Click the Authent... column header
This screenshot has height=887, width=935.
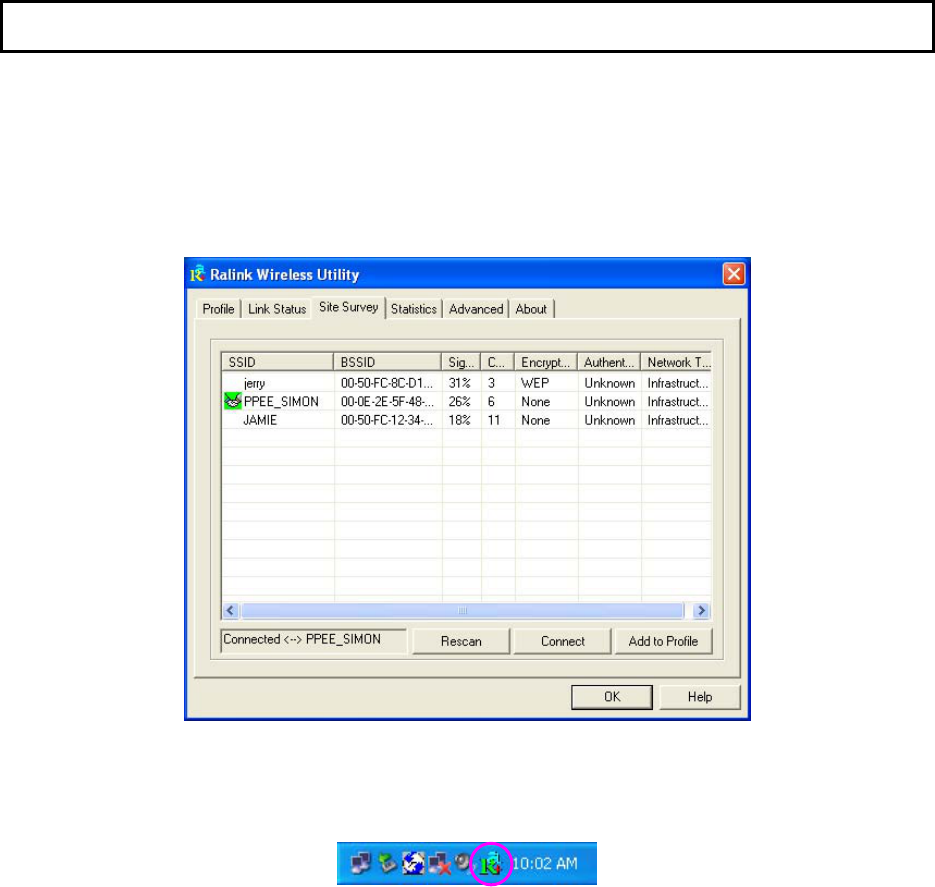point(609,362)
